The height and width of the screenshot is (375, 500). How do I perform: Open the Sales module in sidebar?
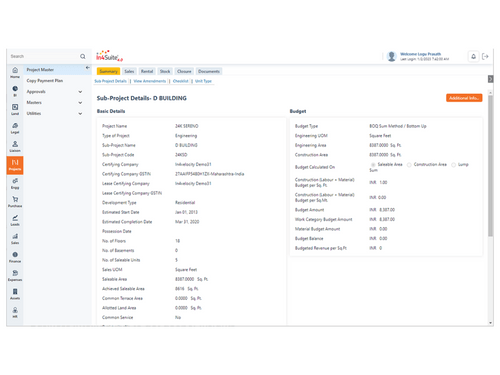(15, 239)
